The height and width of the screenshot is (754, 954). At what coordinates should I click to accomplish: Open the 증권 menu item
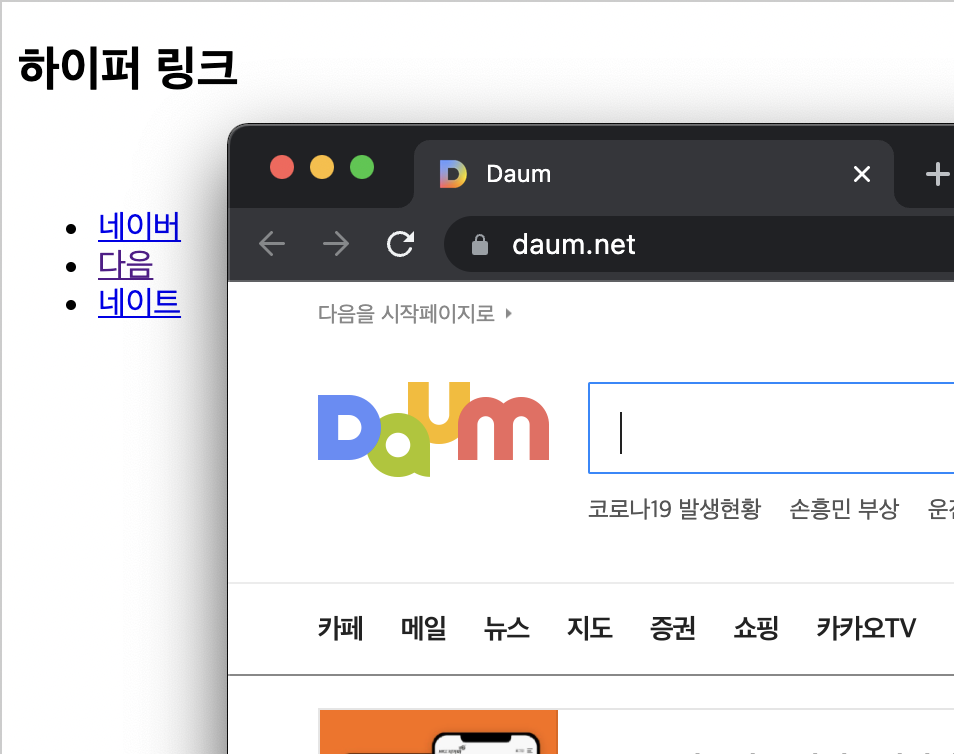coord(672,628)
